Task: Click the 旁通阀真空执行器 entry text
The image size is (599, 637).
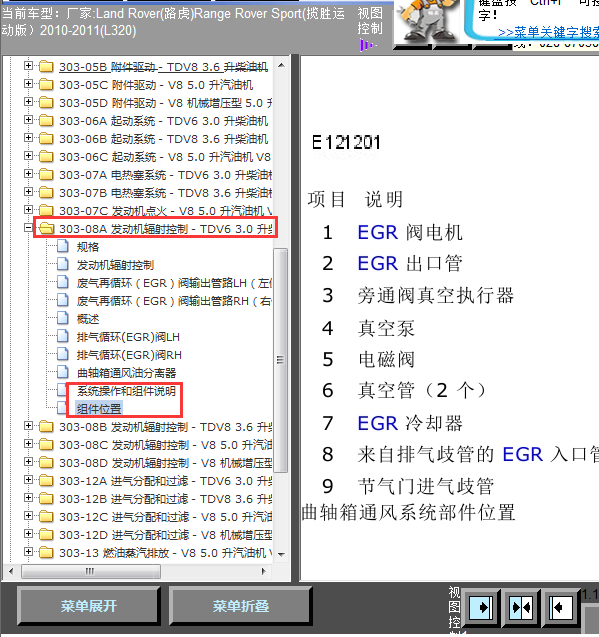Action: point(436,295)
